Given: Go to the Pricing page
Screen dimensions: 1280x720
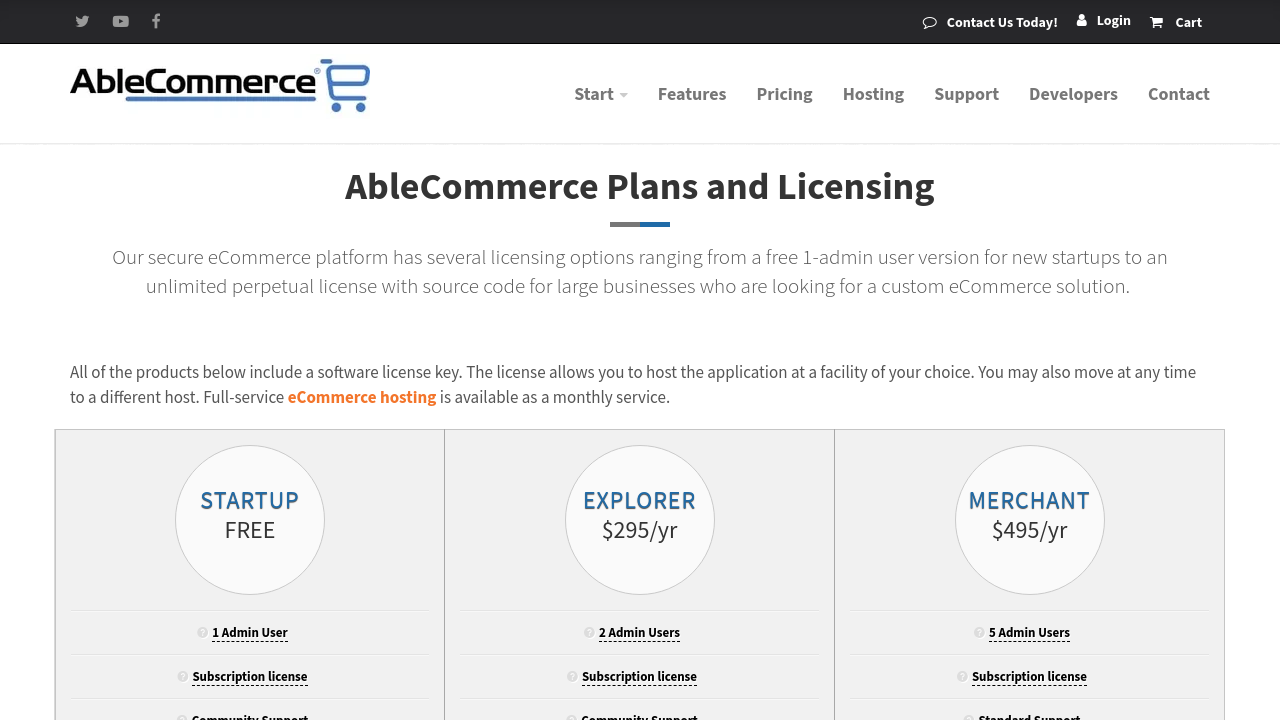Looking at the screenshot, I should (785, 94).
